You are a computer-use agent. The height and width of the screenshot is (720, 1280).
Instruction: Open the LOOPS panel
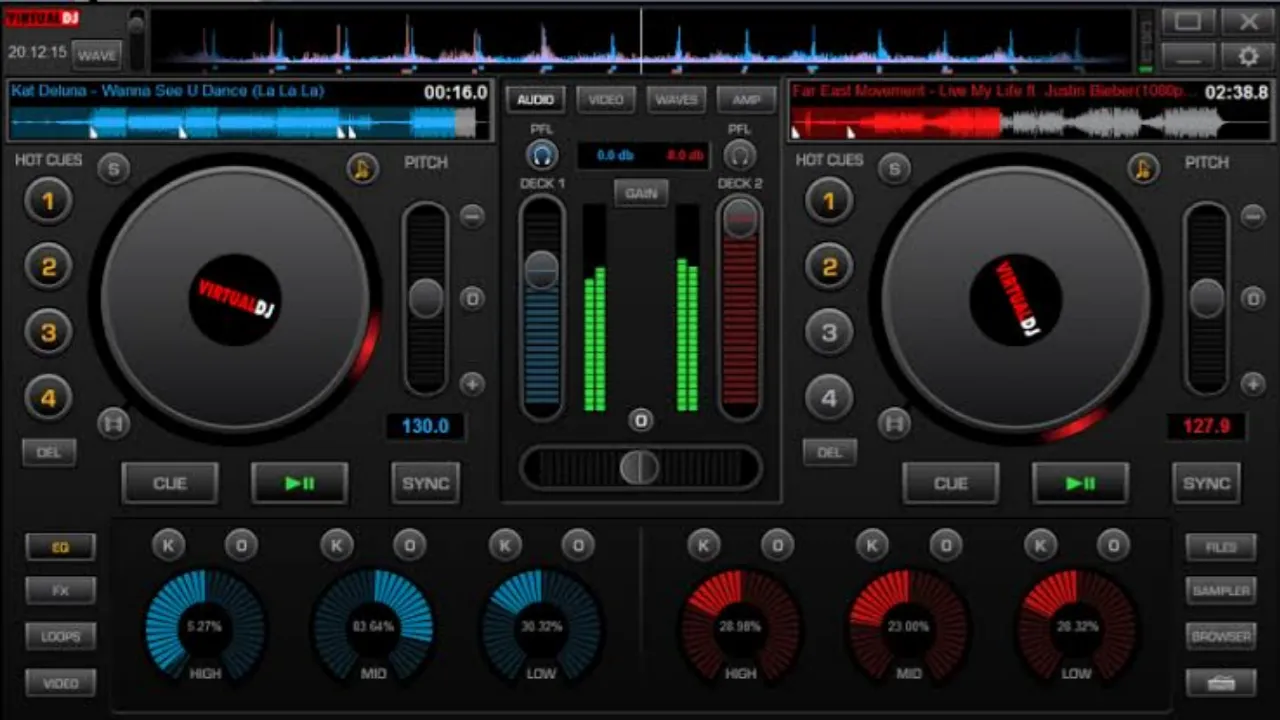pos(61,636)
